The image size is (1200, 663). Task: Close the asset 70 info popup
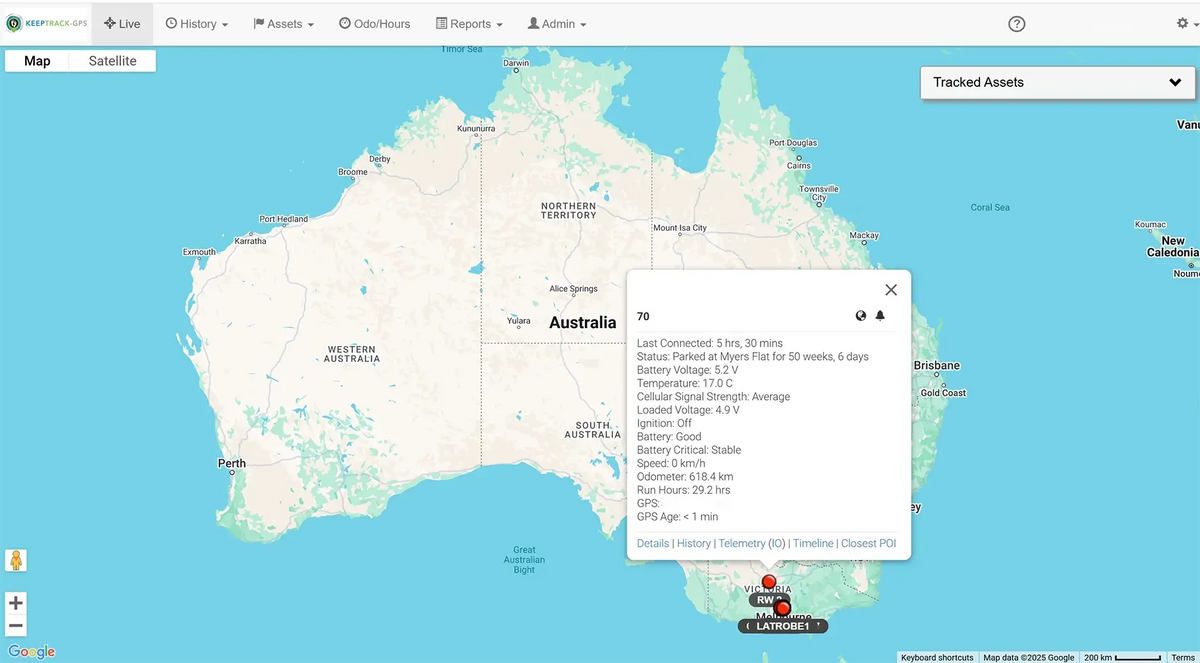pyautogui.click(x=891, y=290)
